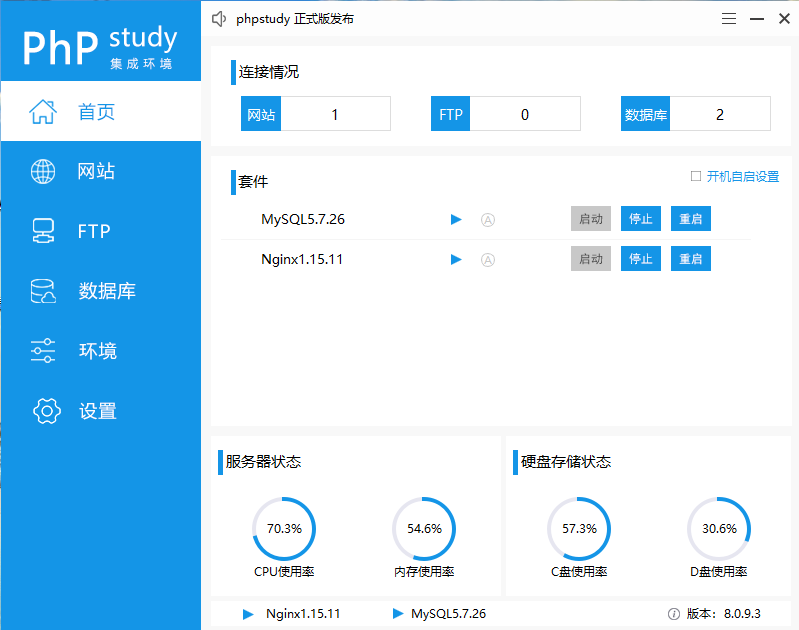Go to the 网站 menu item
The image size is (799, 630).
click(x=101, y=171)
